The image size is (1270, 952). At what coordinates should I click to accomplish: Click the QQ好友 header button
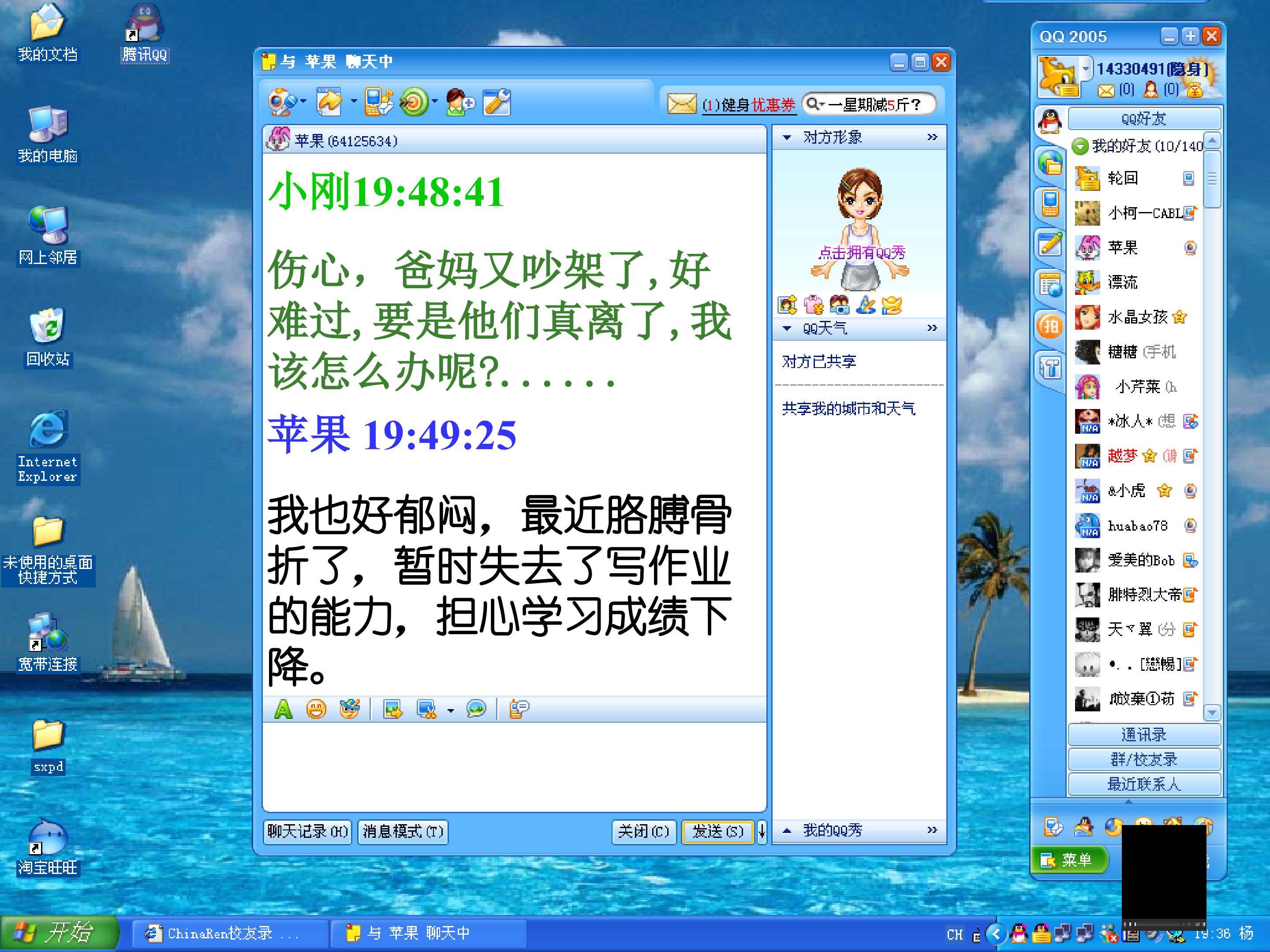click(1144, 119)
